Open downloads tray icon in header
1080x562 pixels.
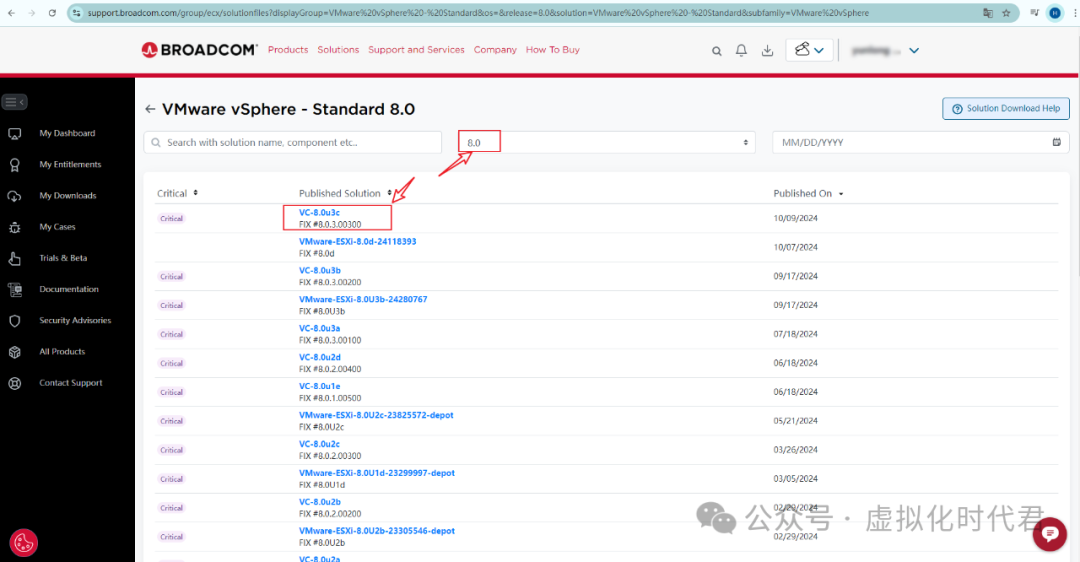[x=767, y=50]
